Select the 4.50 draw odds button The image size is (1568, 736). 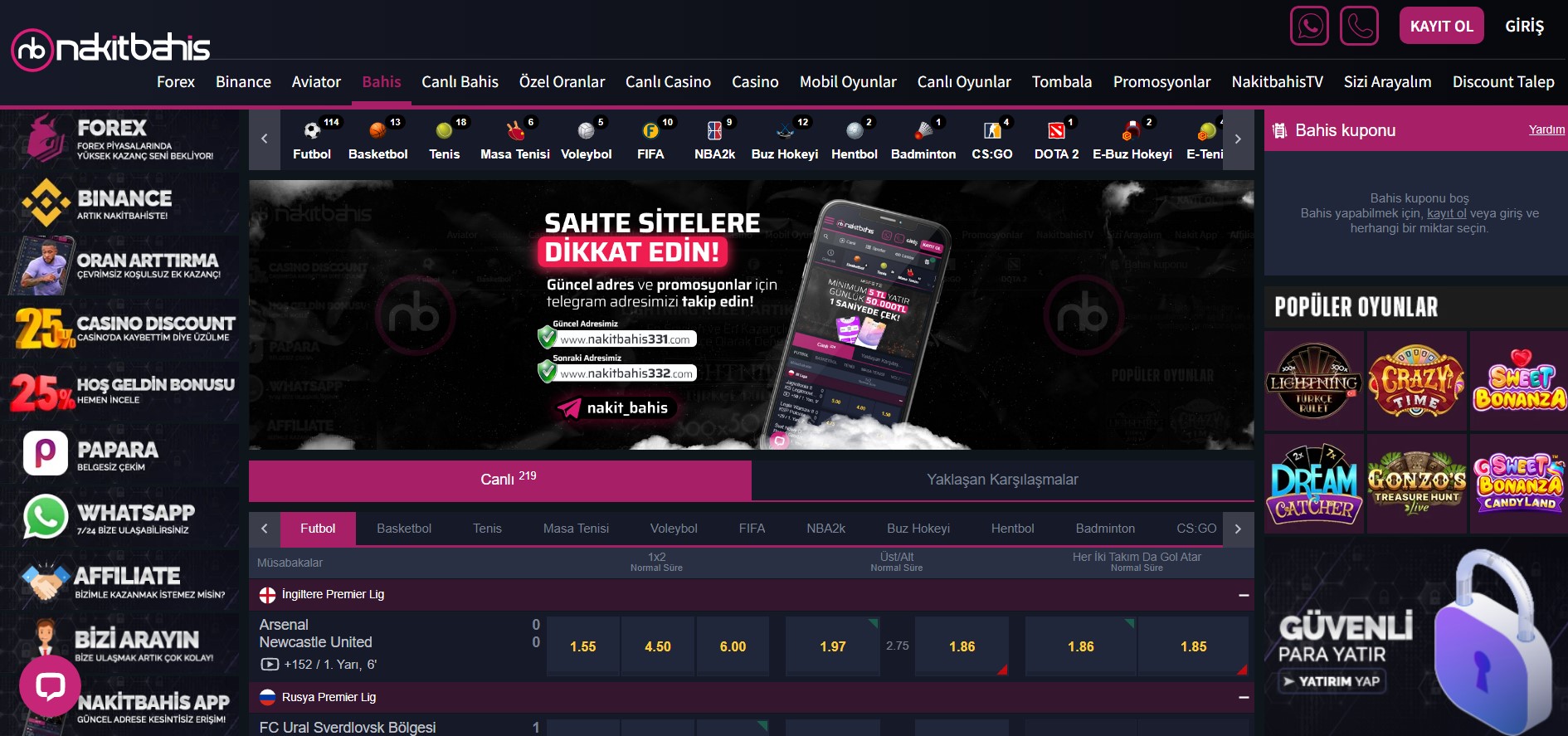(x=658, y=646)
